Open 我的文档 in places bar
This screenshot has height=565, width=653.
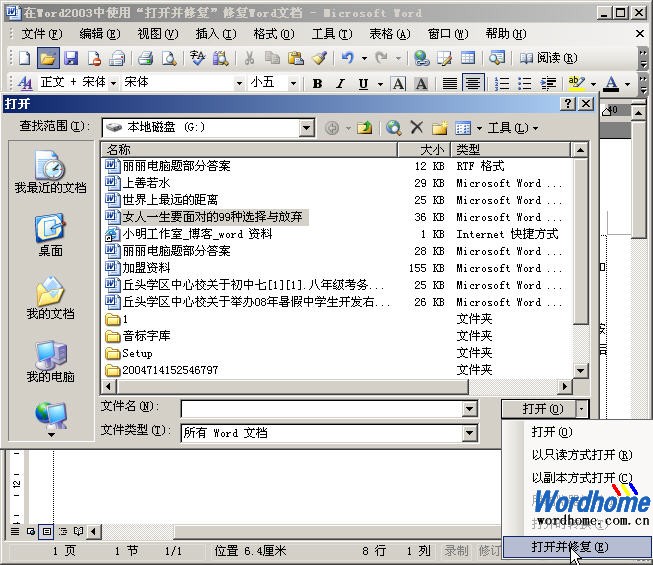coord(50,298)
